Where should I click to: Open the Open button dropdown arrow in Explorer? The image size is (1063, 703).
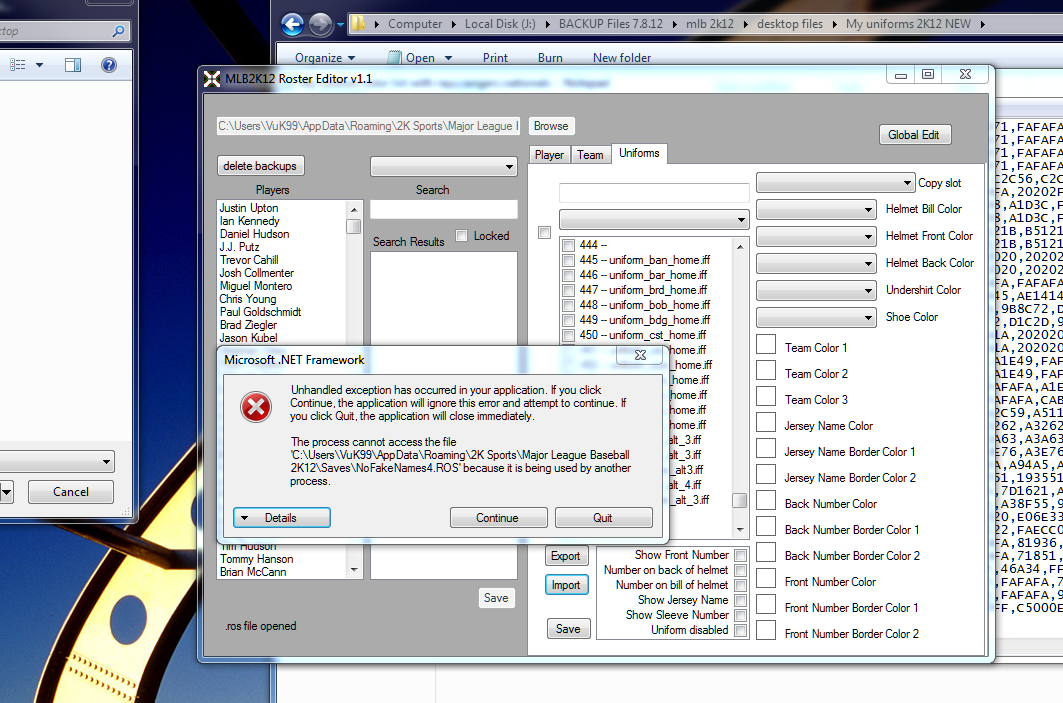pos(448,58)
